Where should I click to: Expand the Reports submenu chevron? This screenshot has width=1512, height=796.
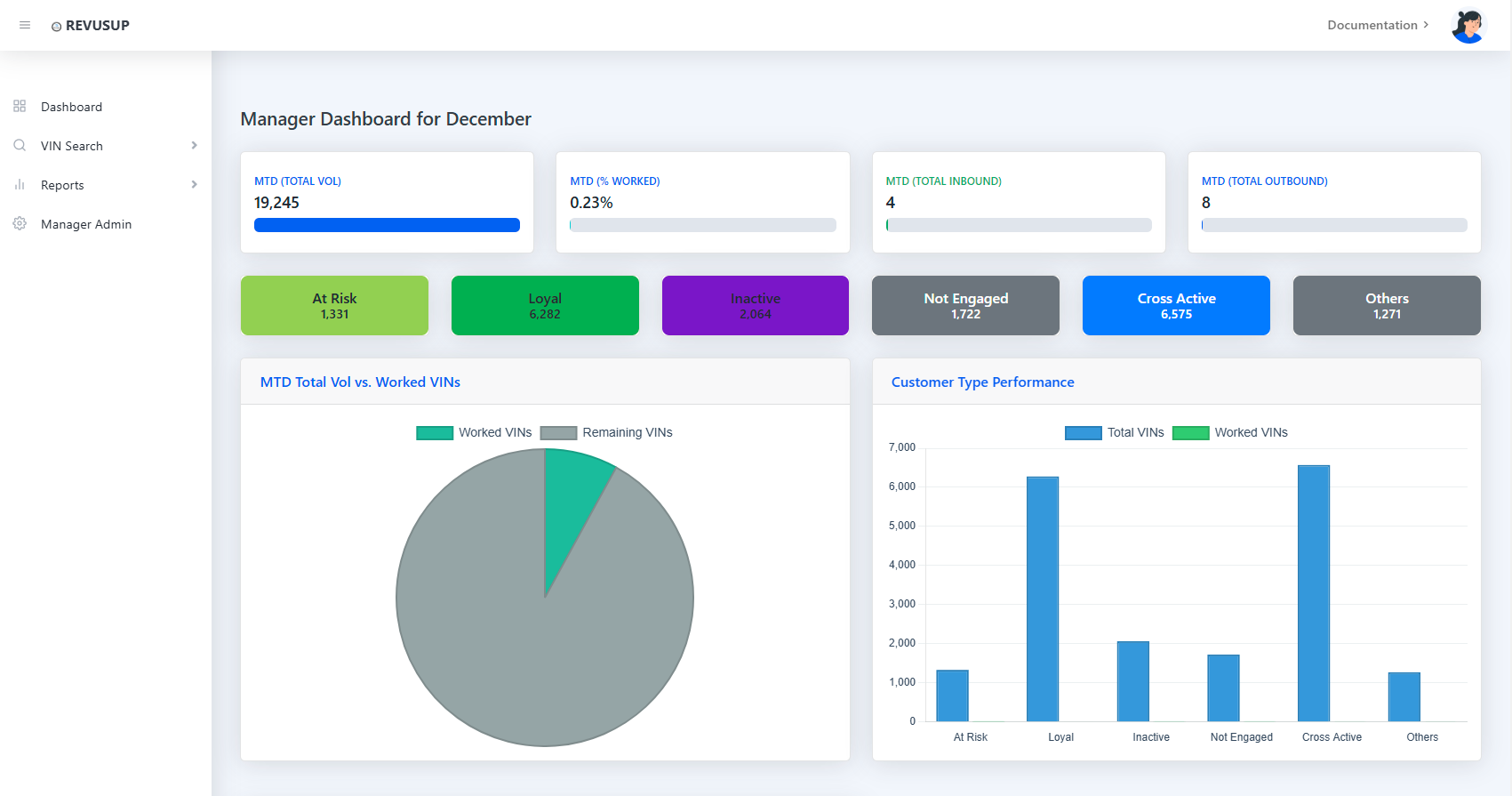point(194,185)
